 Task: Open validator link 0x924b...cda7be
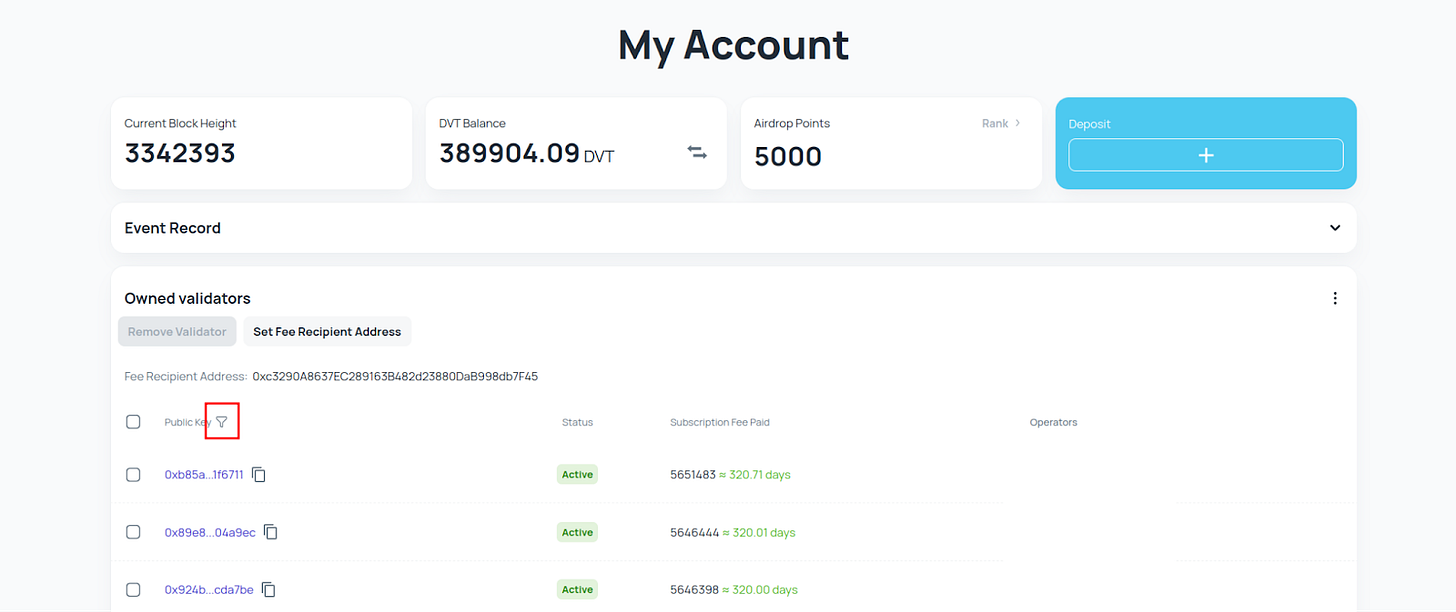(x=209, y=589)
